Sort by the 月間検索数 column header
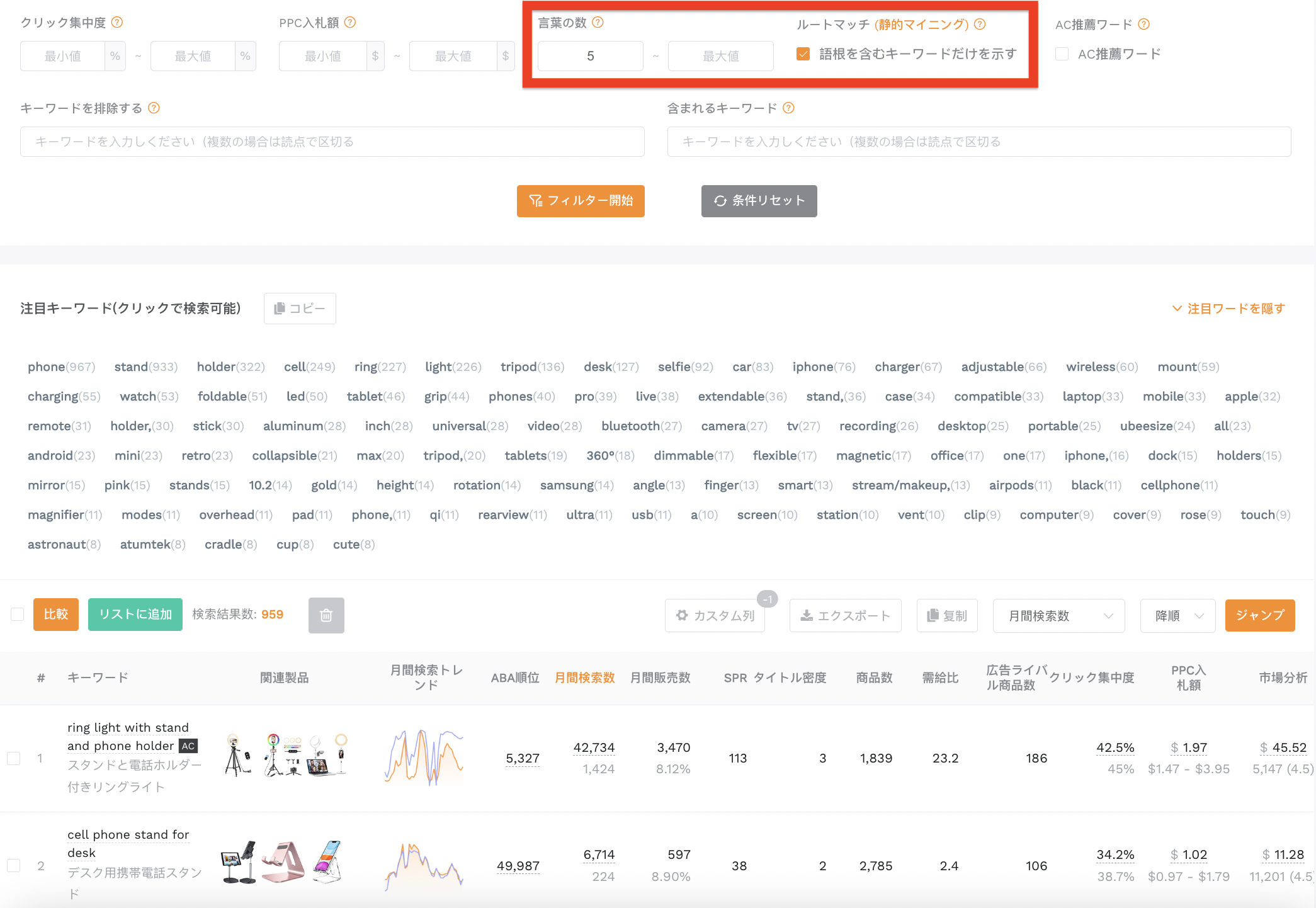The height and width of the screenshot is (908, 1316). (x=584, y=678)
